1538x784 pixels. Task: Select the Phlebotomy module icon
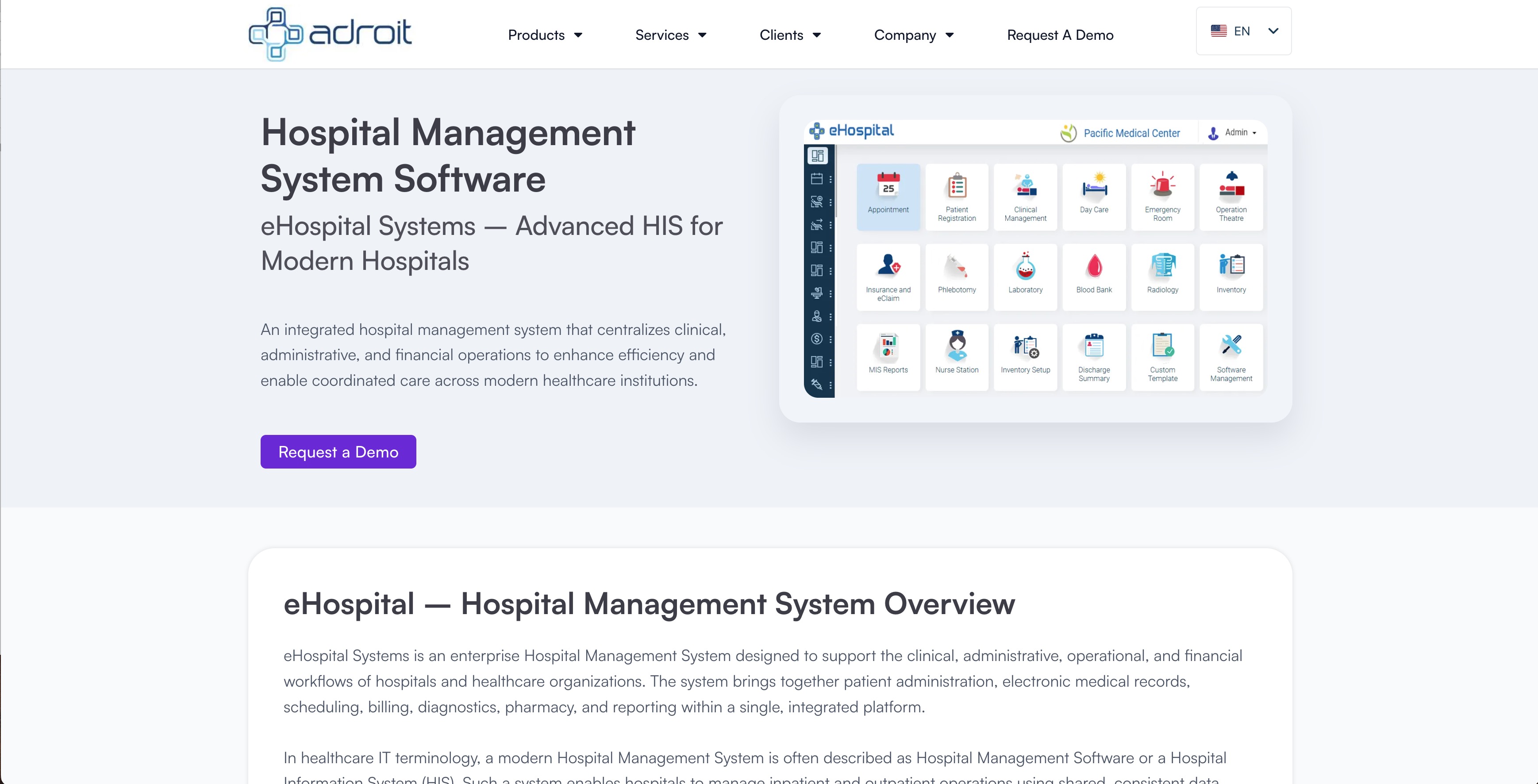(x=957, y=277)
